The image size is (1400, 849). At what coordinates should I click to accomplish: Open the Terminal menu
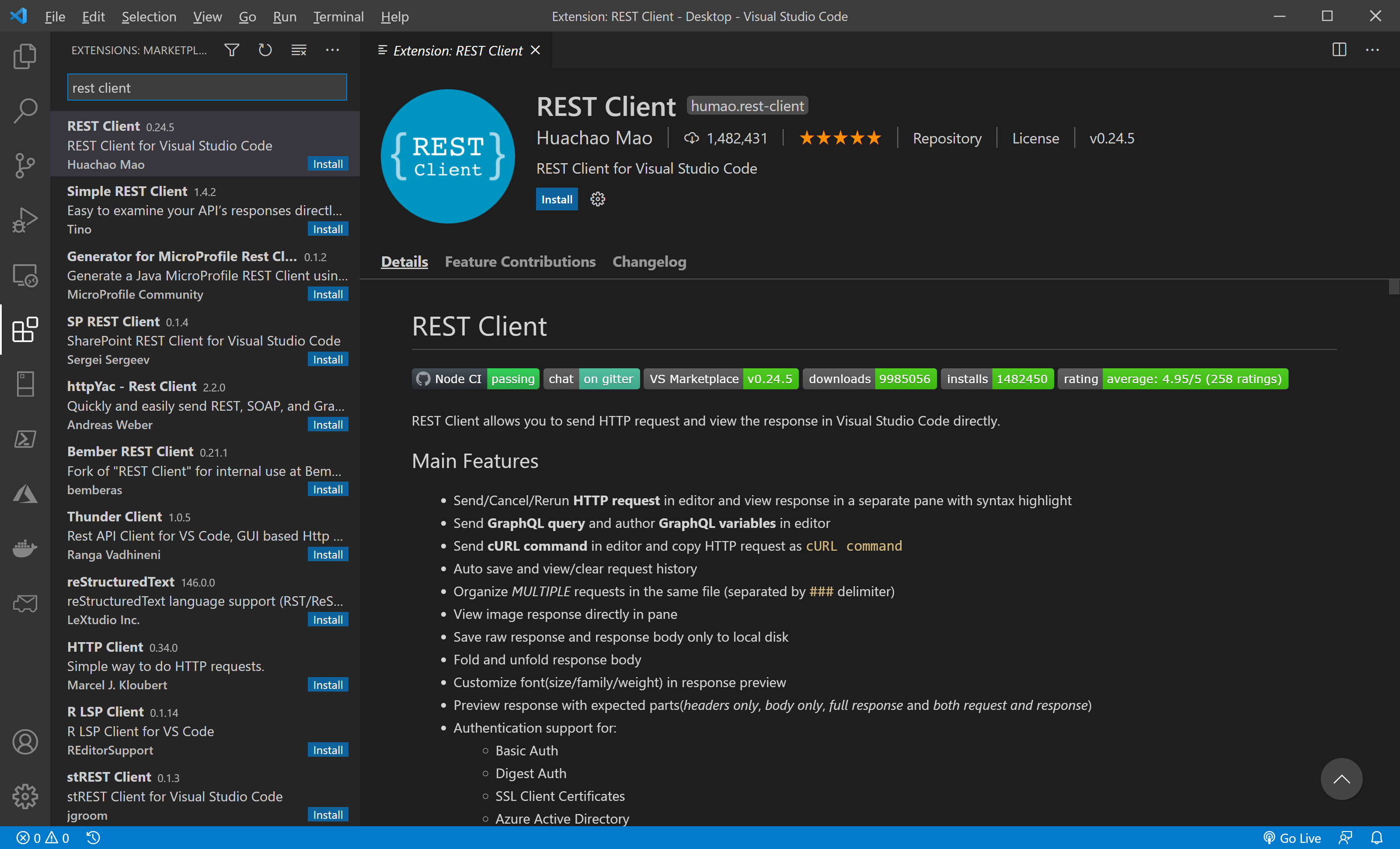click(338, 17)
